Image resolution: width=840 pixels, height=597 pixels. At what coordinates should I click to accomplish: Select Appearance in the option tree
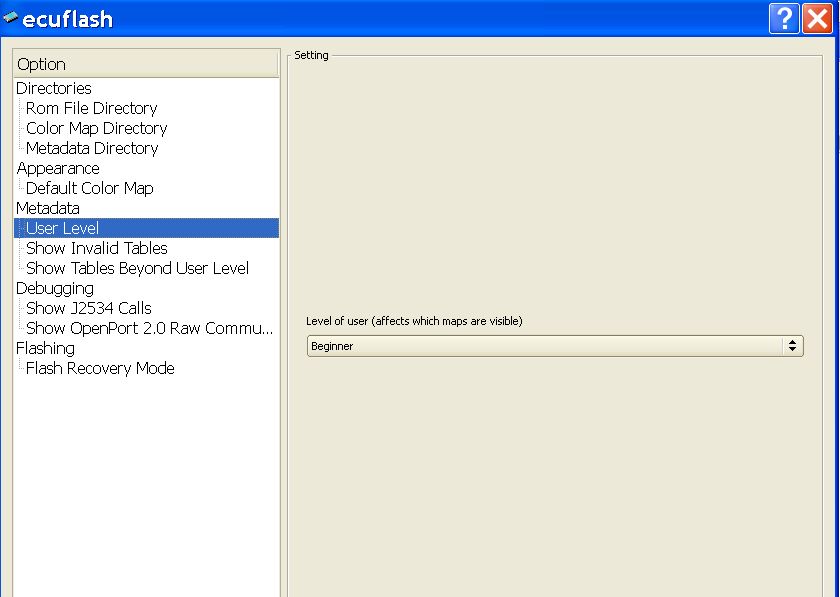point(58,168)
